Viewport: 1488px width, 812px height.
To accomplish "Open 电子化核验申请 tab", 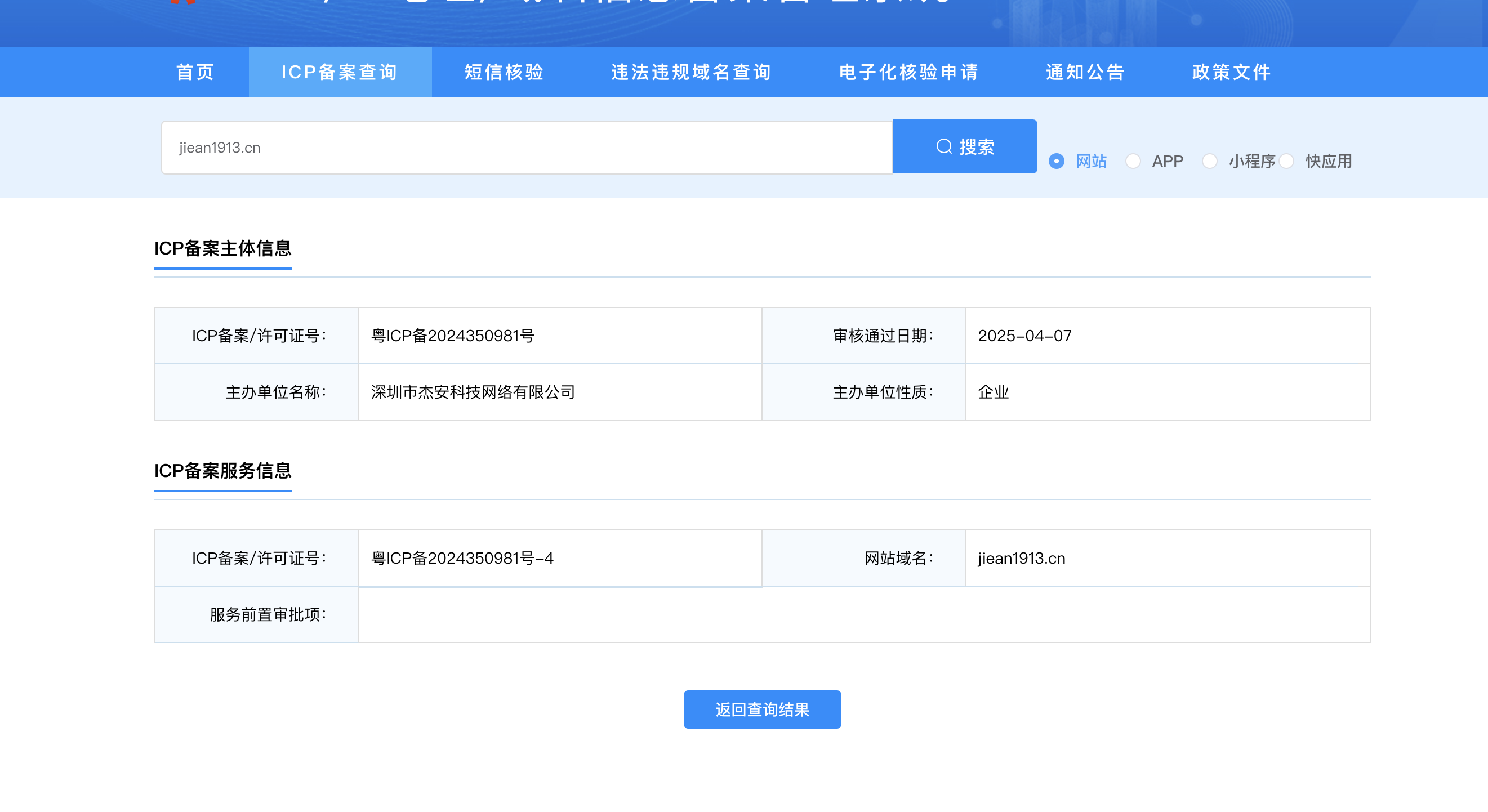I will (x=908, y=72).
